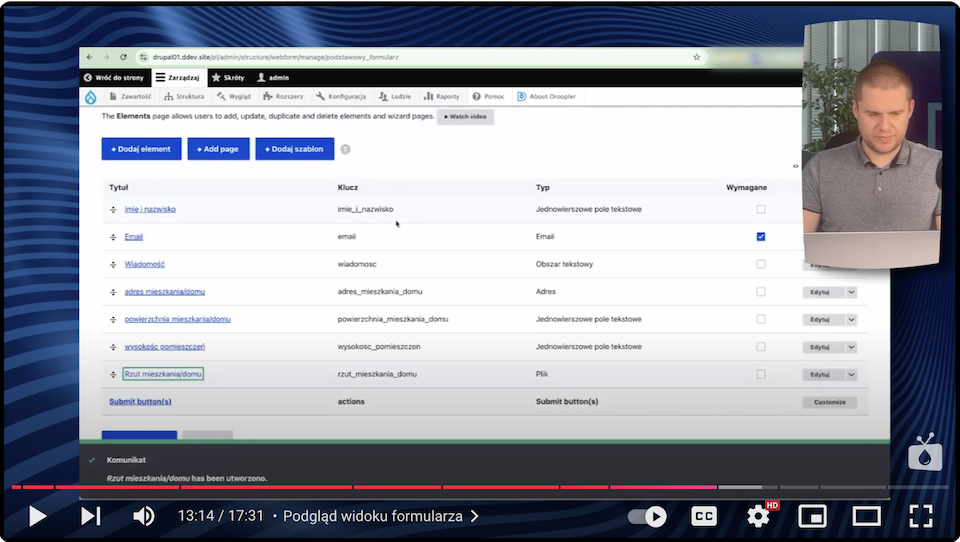Open Skróty in toolbar
Image resolution: width=960 pixels, height=542 pixels.
tap(228, 78)
